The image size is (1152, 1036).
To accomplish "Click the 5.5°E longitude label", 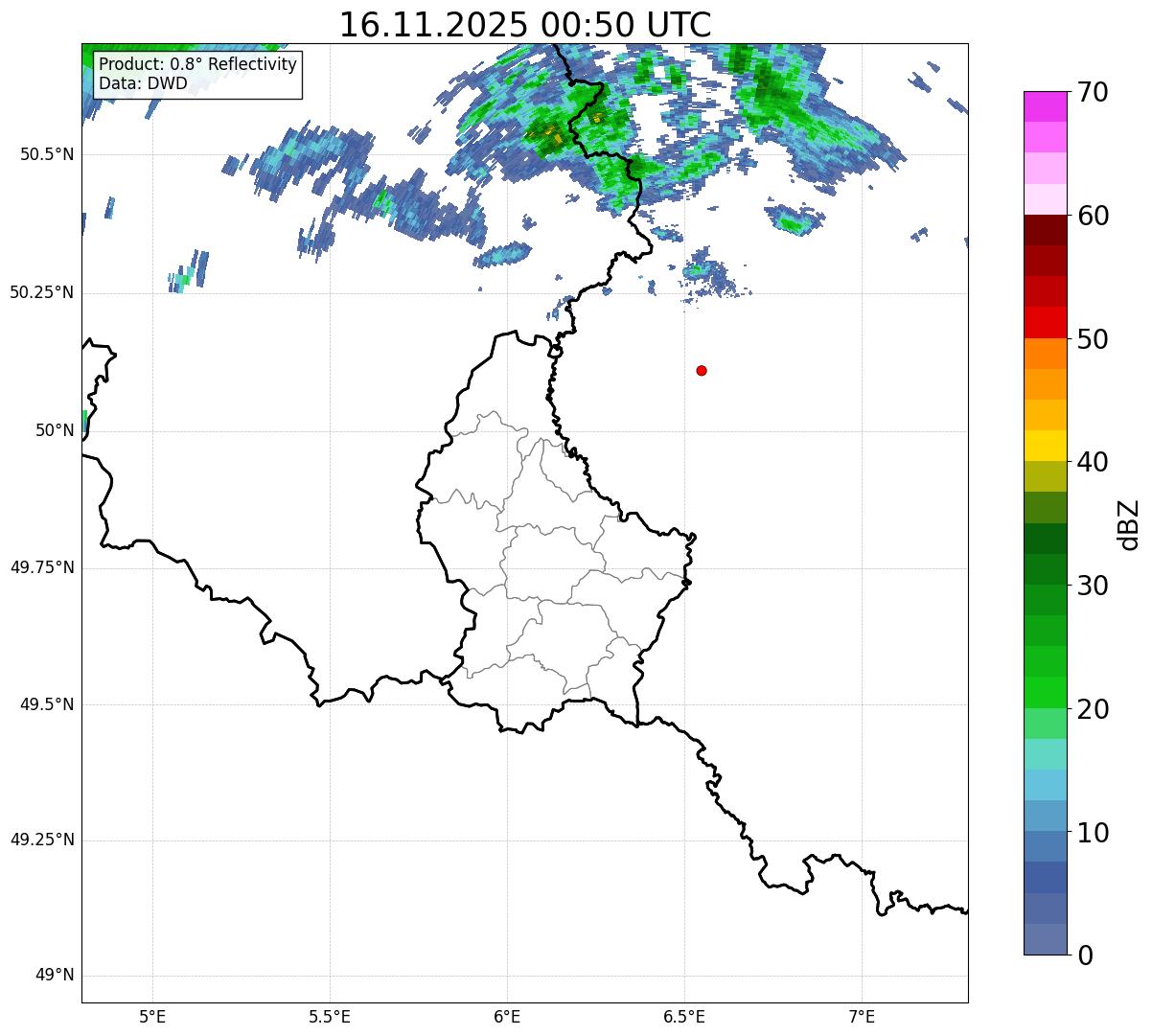I will [330, 1017].
